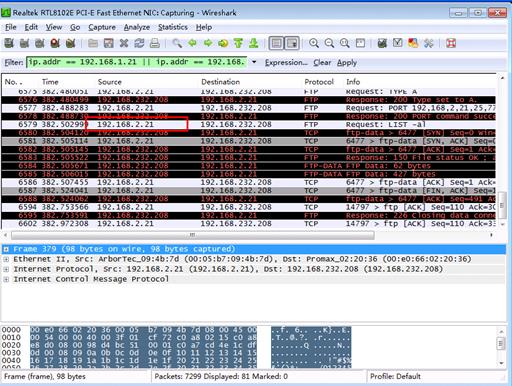Click into the display filter field
The width and height of the screenshot is (512, 386).
pyautogui.click(x=137, y=62)
